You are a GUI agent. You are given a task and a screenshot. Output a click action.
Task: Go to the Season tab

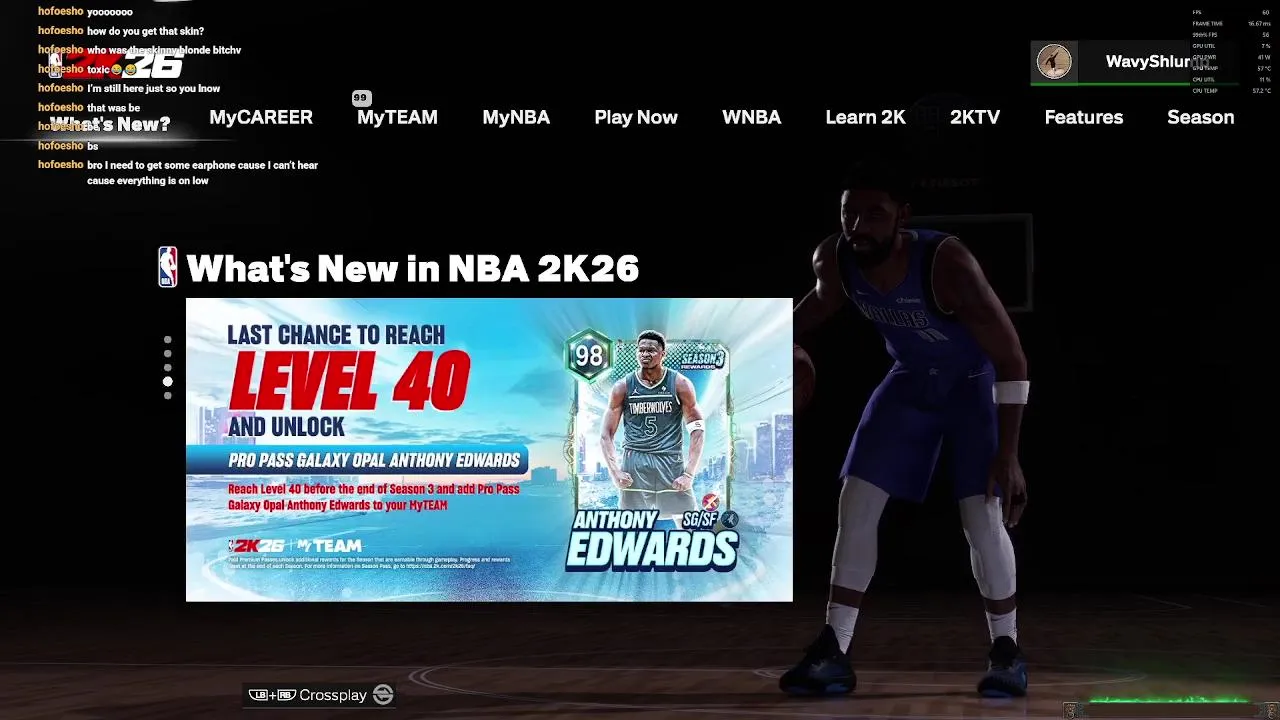pyautogui.click(x=1200, y=117)
